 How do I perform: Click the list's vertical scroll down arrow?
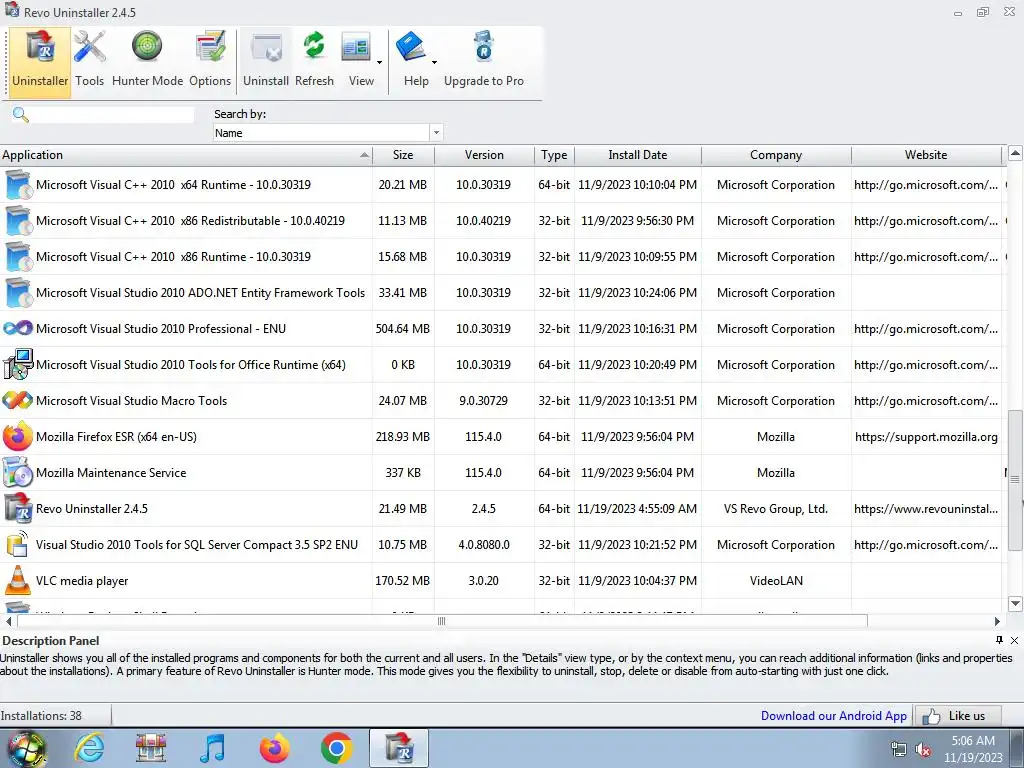(x=1015, y=603)
